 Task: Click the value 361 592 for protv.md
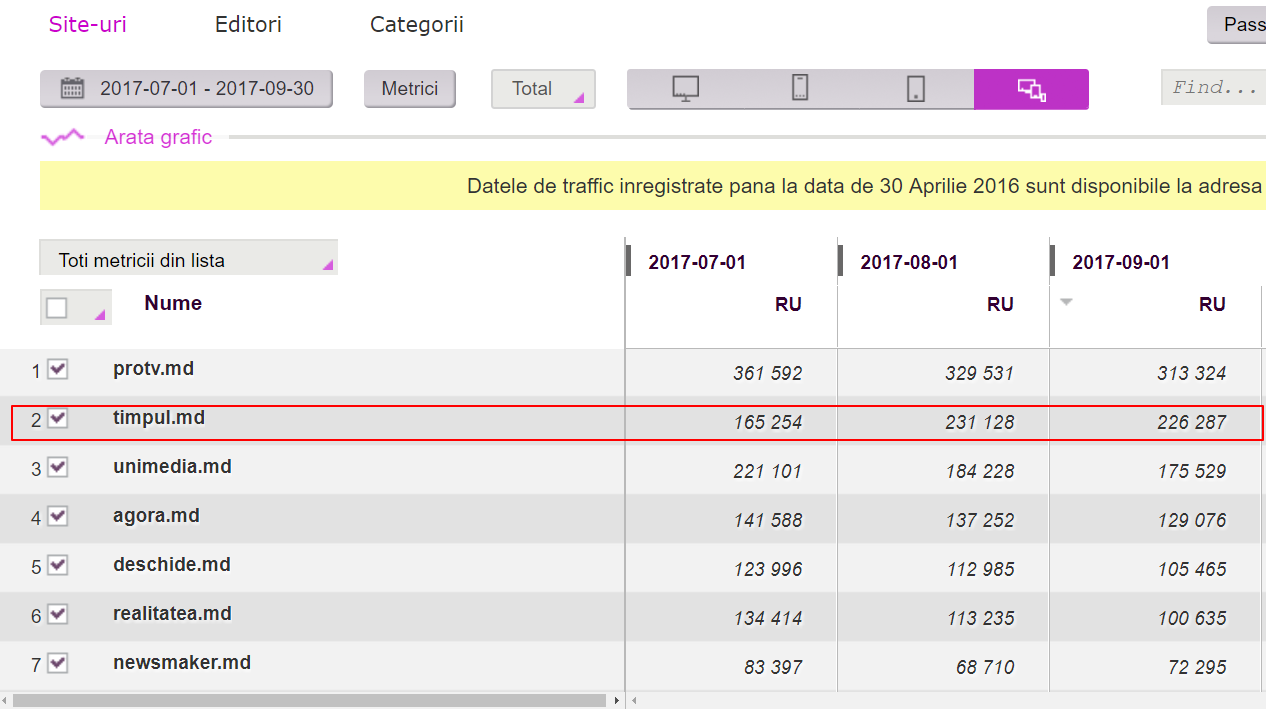pos(767,374)
